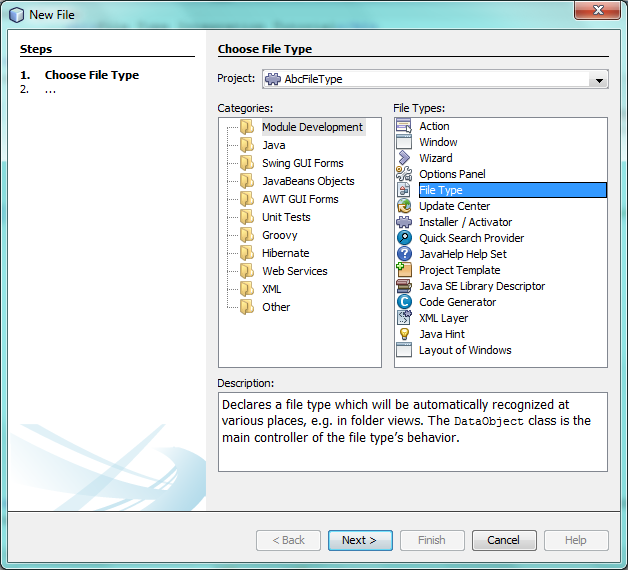Pick the Wizard file type icon
The height and width of the screenshot is (570, 628).
(x=404, y=158)
